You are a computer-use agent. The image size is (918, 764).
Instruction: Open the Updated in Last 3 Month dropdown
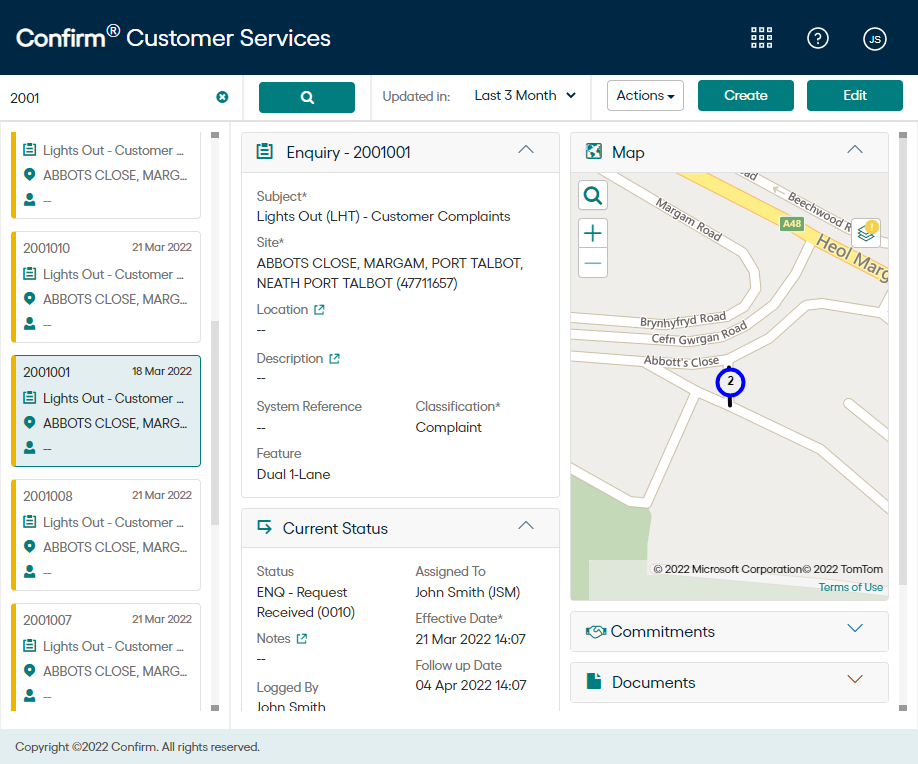point(525,95)
